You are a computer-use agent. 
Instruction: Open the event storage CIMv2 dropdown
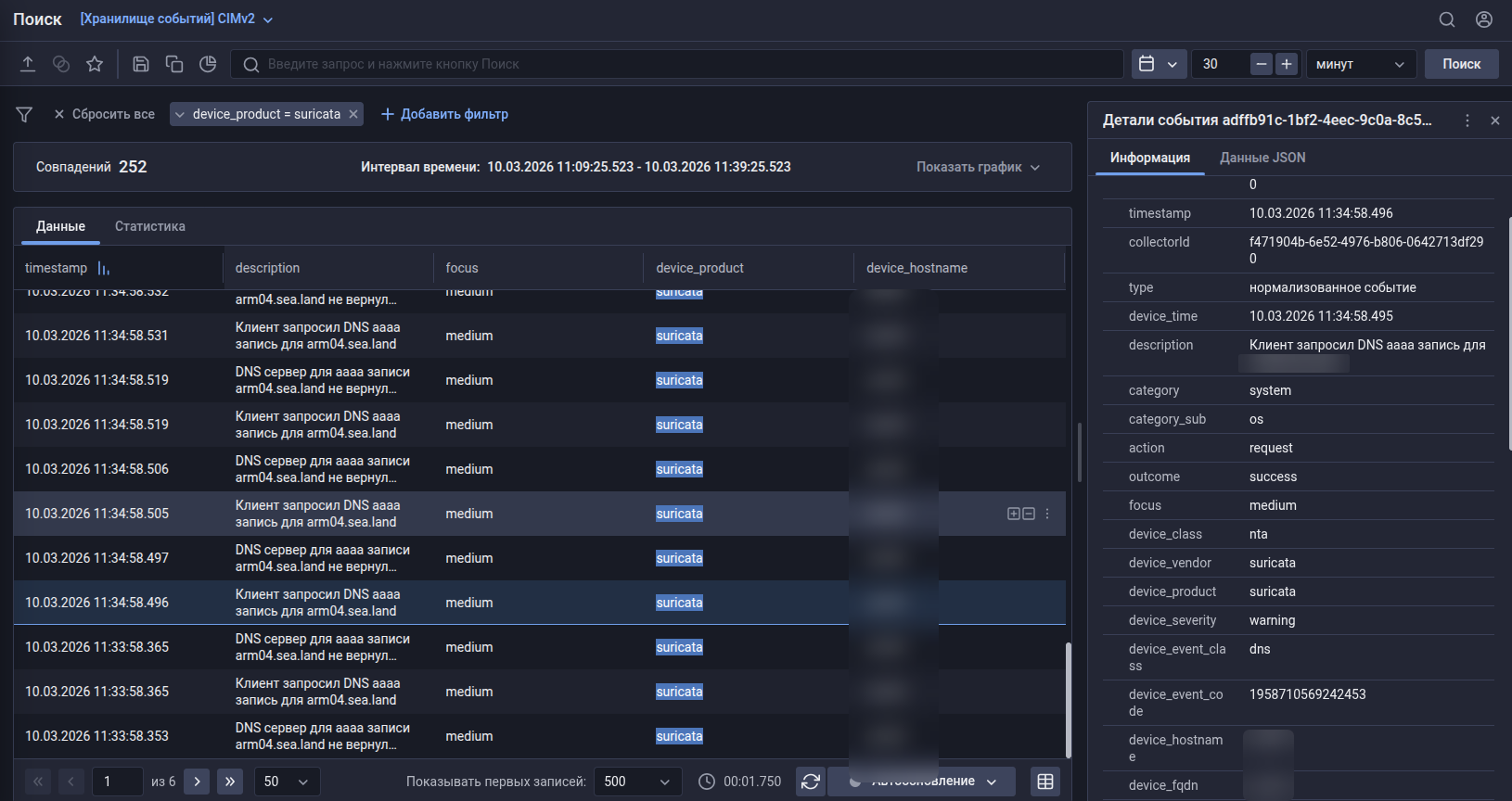177,19
